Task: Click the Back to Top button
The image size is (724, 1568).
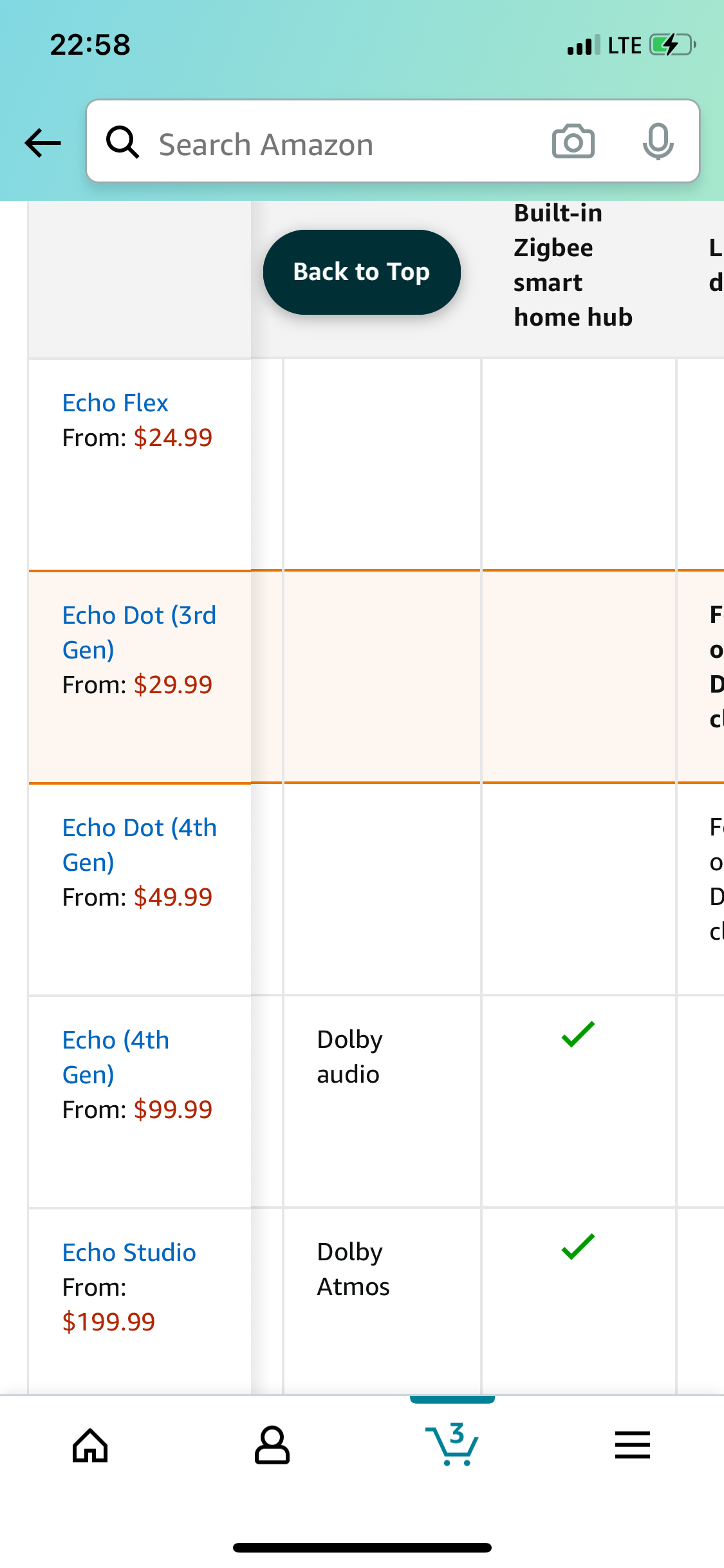Action: 362,272
